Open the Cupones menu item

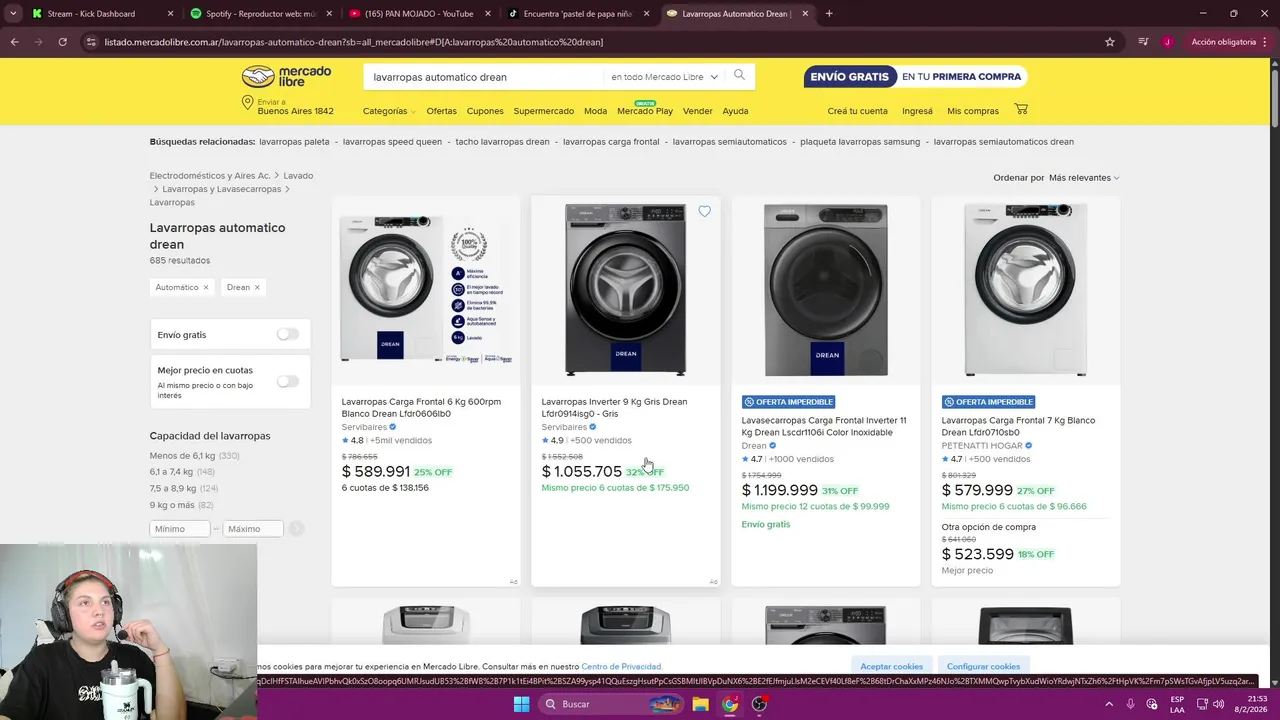click(485, 111)
